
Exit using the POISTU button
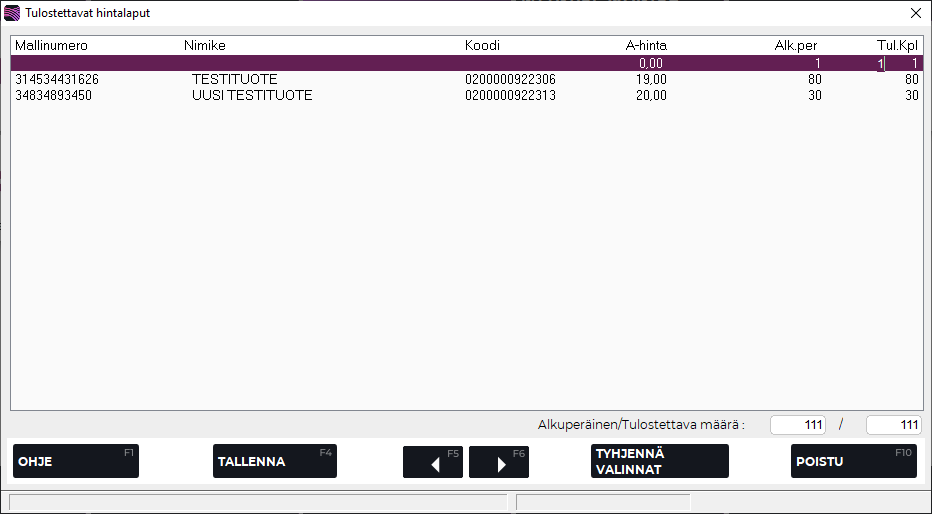[x=853, y=462]
